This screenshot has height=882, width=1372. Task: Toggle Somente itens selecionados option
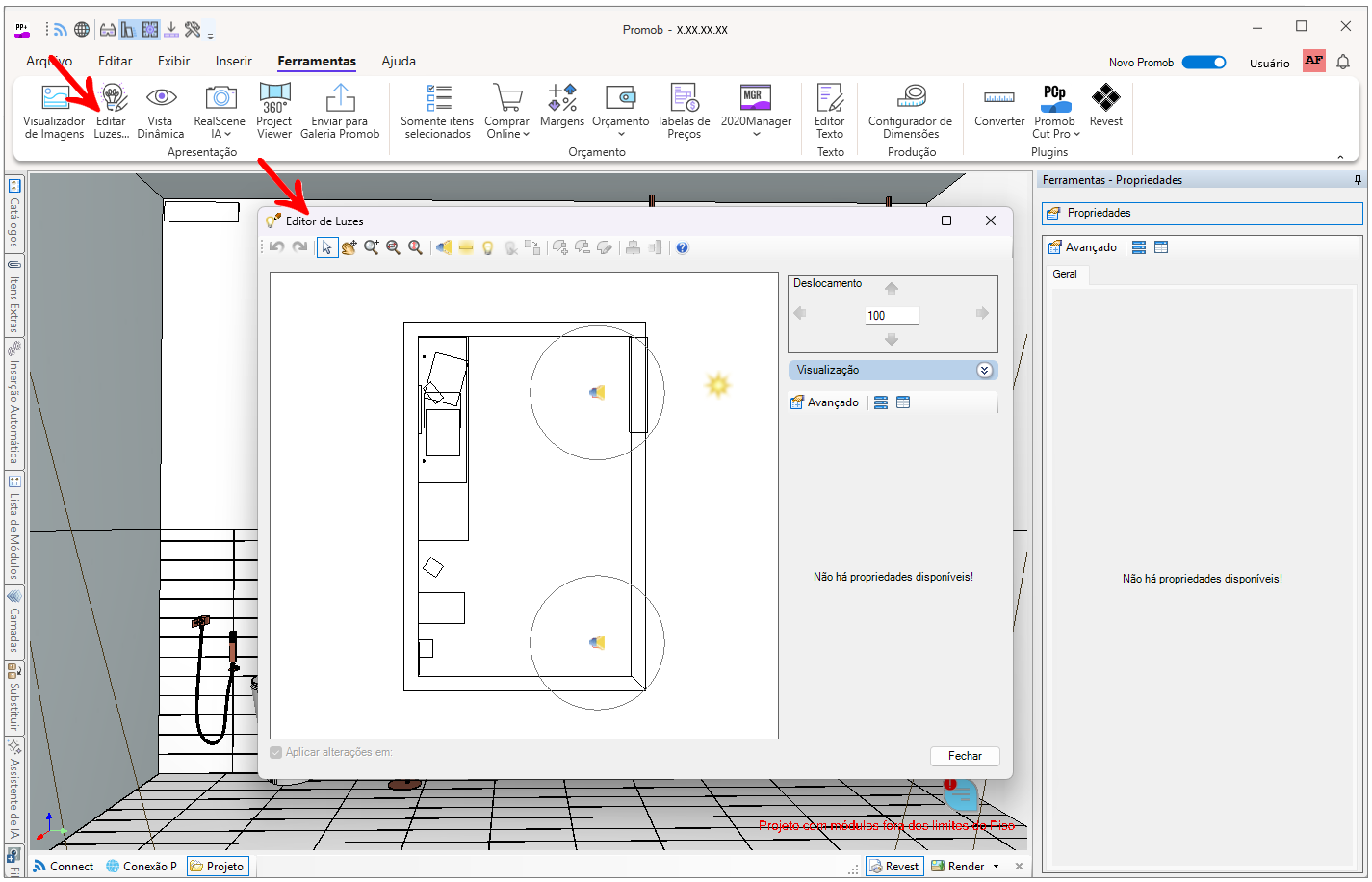click(437, 111)
